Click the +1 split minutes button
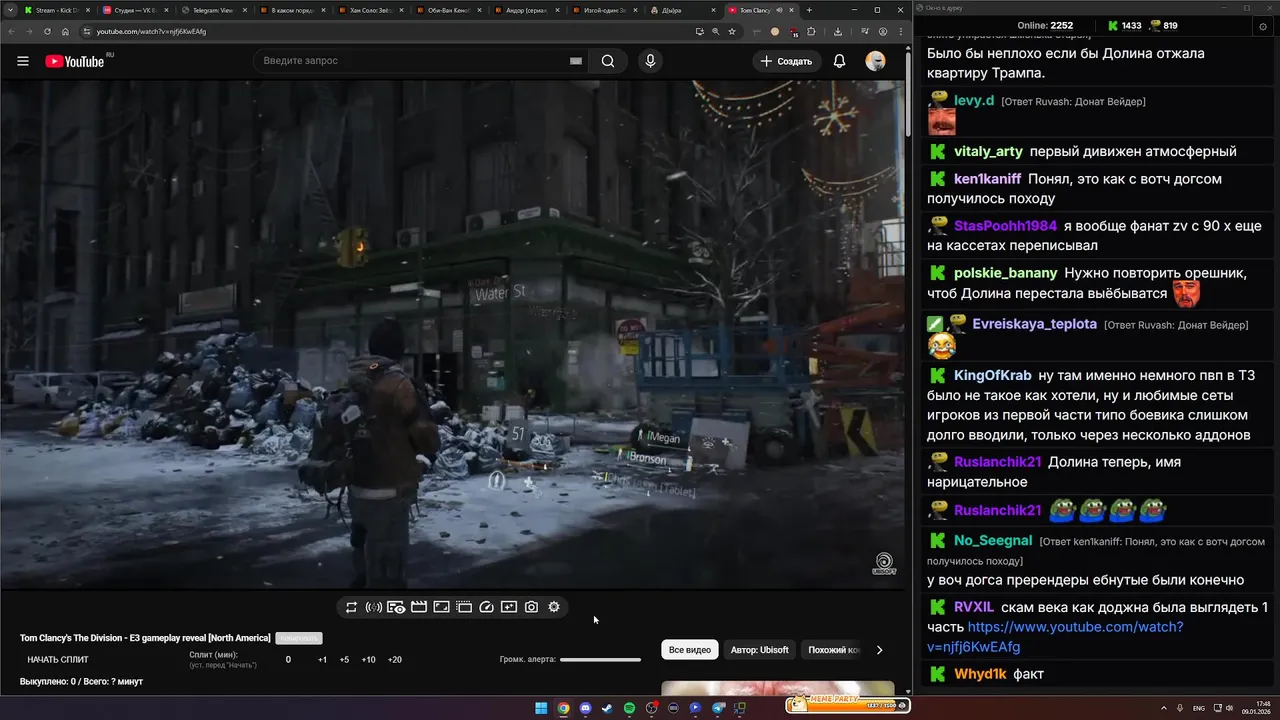This screenshot has width=1280, height=720. [322, 660]
